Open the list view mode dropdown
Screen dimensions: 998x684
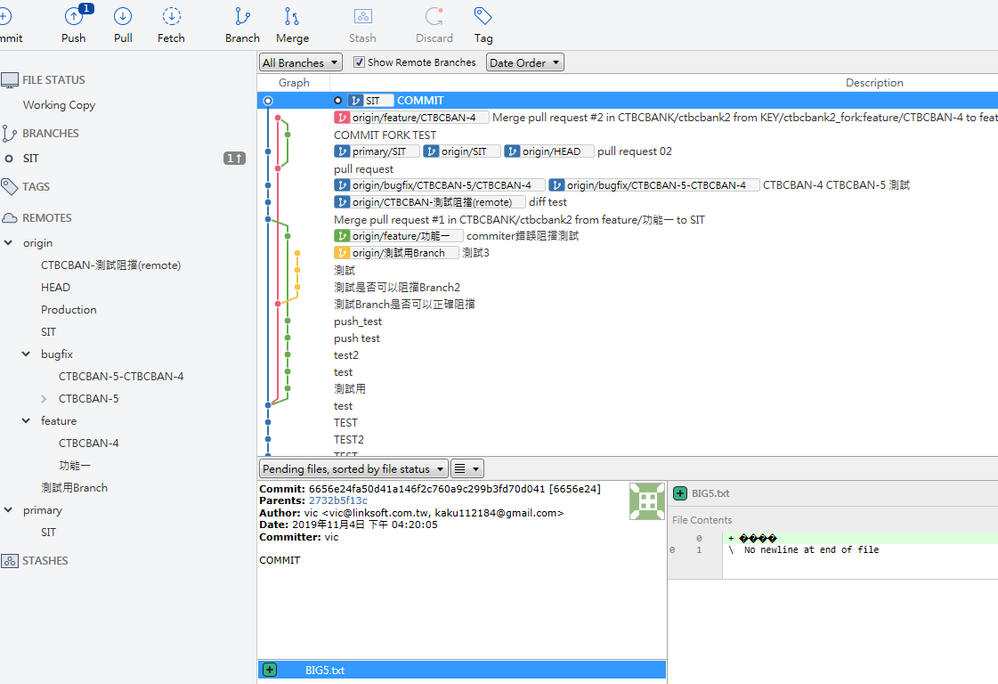pos(467,469)
